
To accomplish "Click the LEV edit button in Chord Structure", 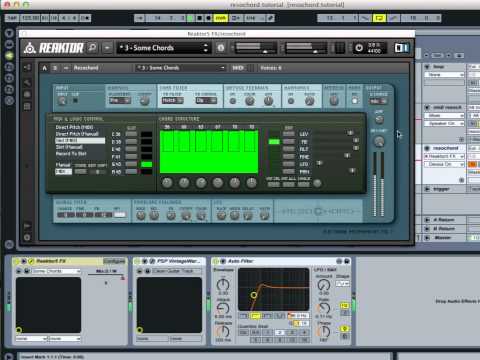I will click(289, 134).
